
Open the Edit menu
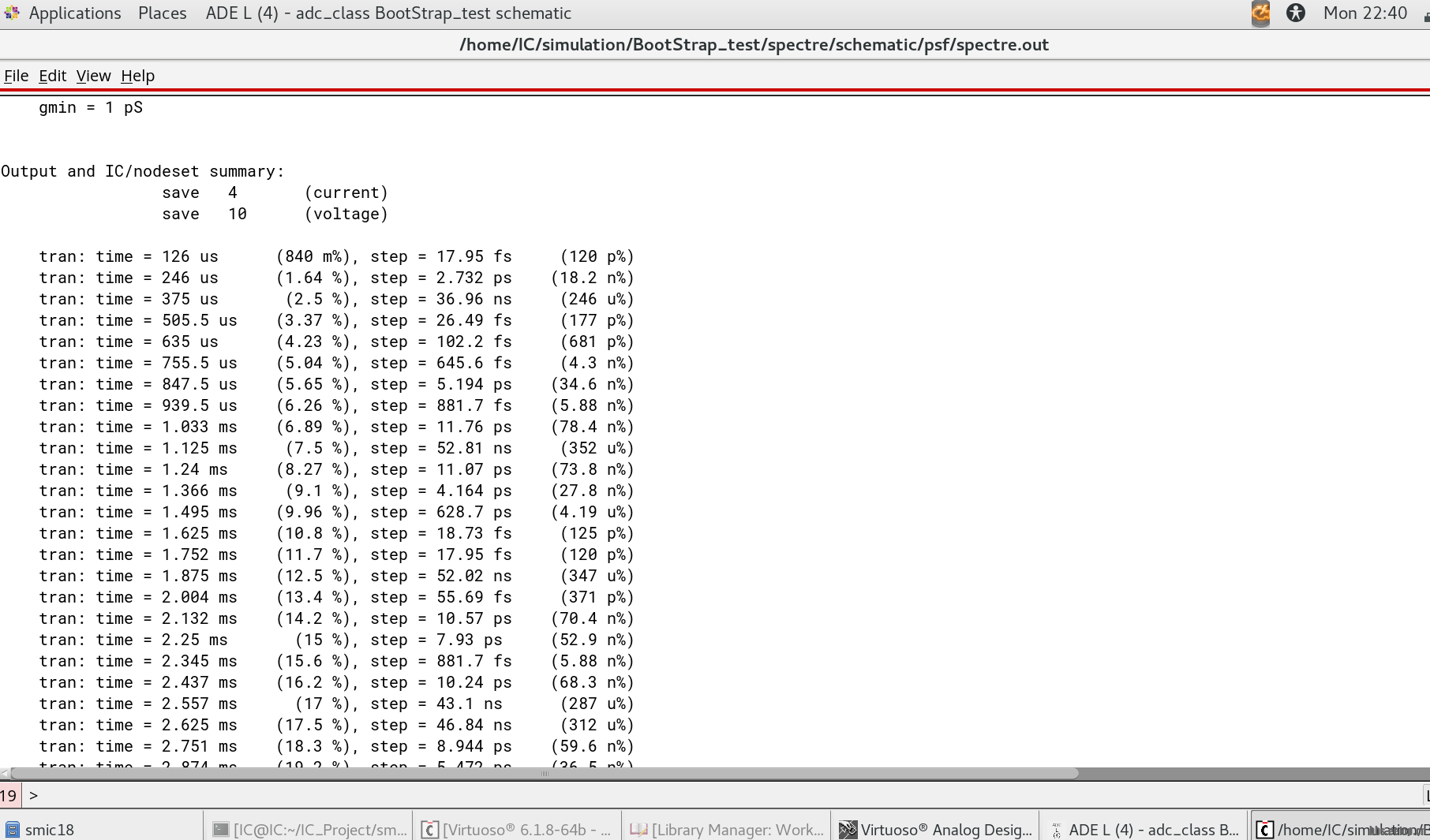click(52, 76)
